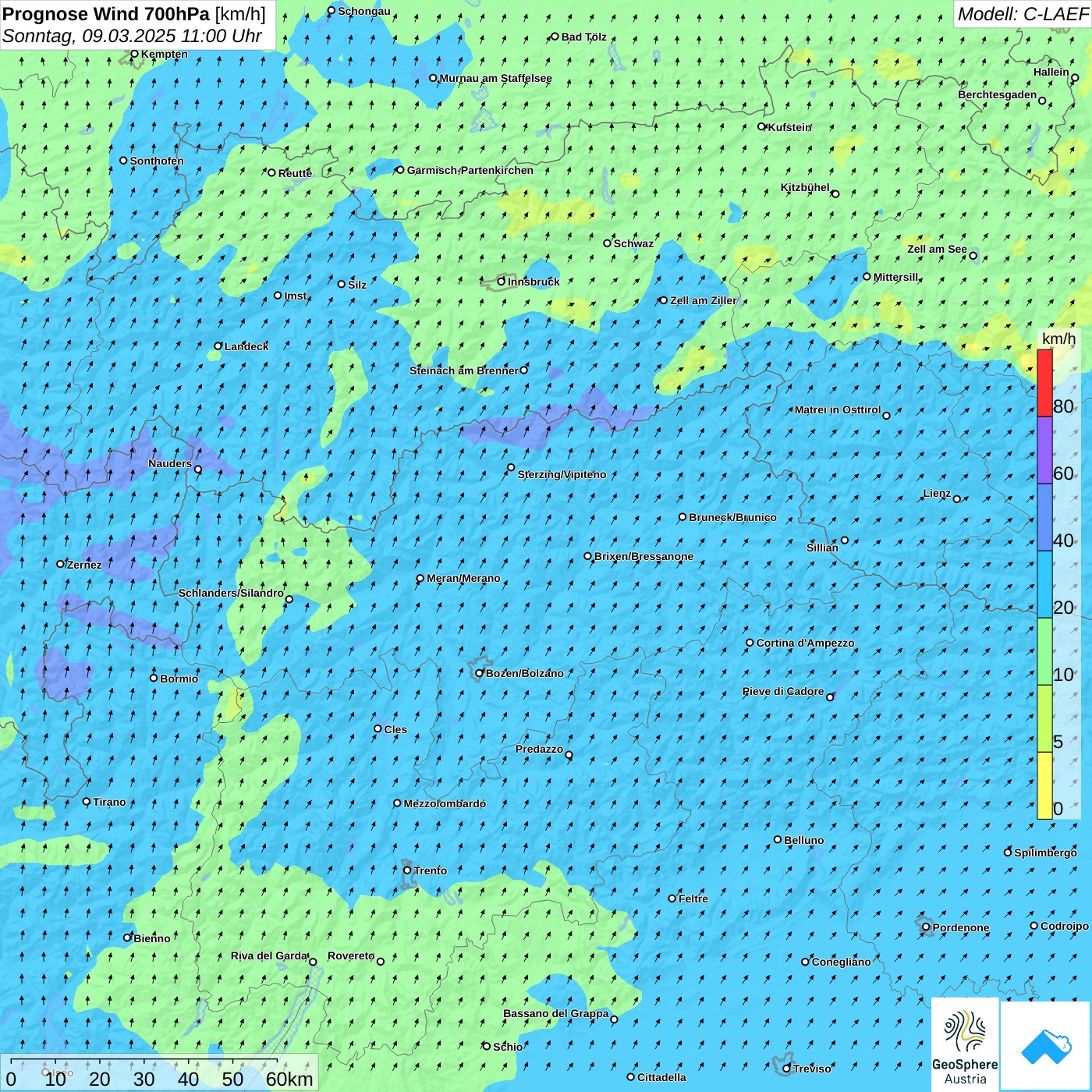Click the Bozen/Bolzano city label
Viewport: 1092px width, 1092px height.
525,673
